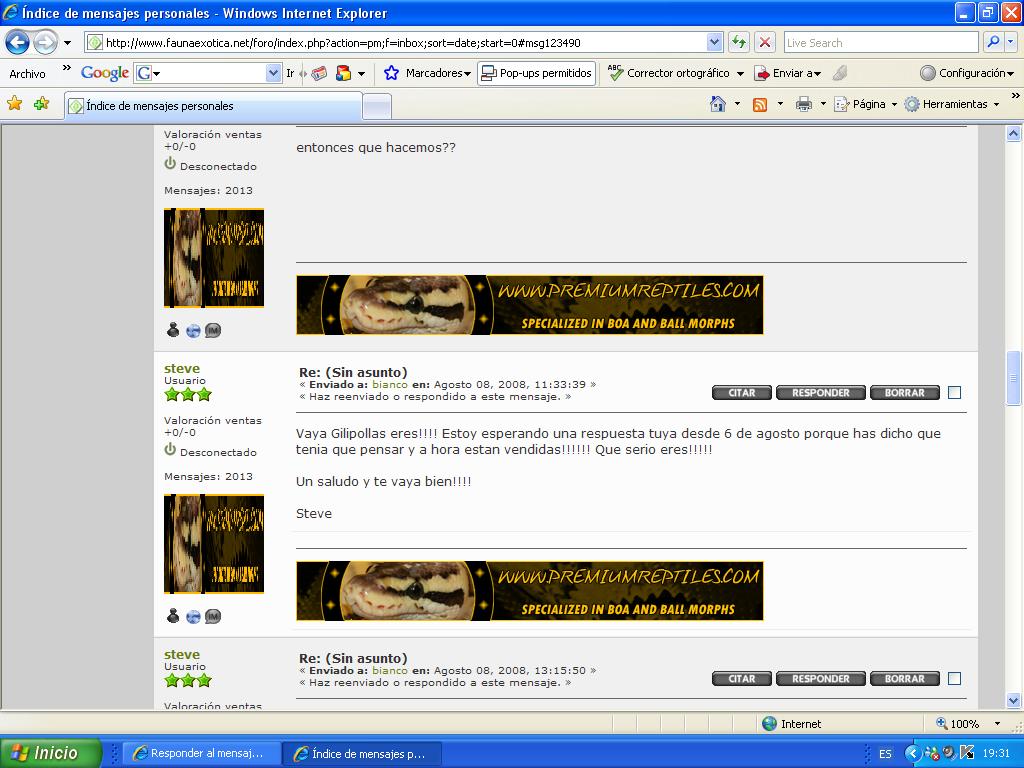Toggle the Pop-ups permitidos button
This screenshot has width=1024, height=768.
(x=536, y=73)
